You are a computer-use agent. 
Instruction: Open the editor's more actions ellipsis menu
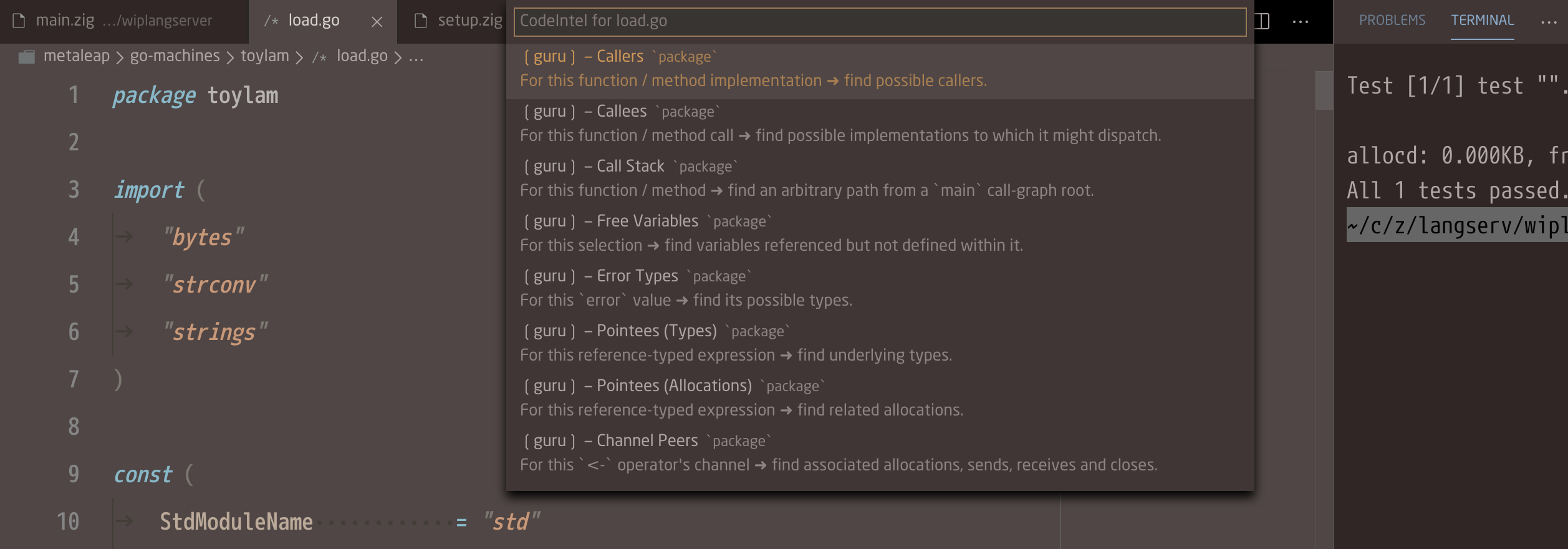pyautogui.click(x=1301, y=21)
